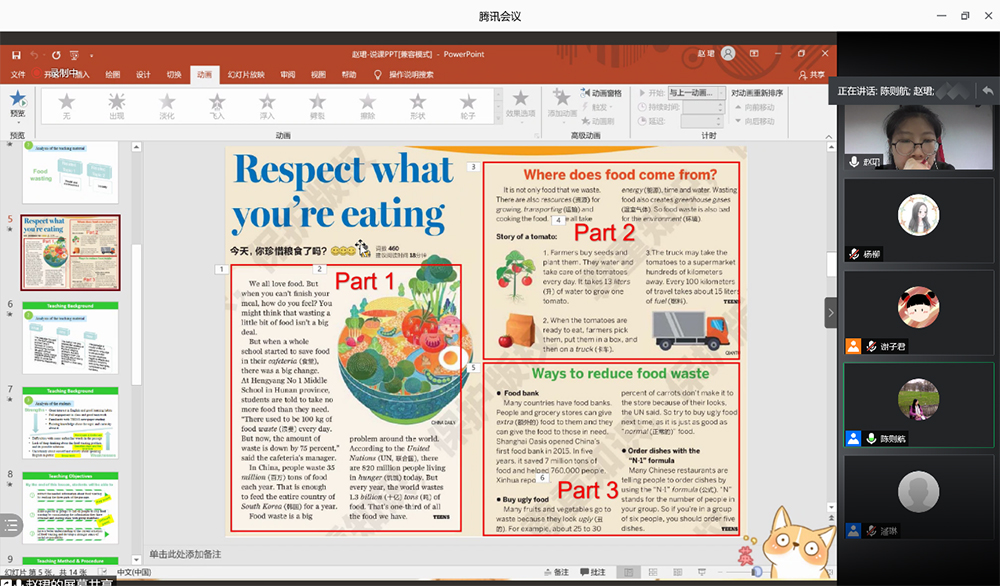The image size is (1000, 586).
Task: Toggle the 备注 notes pane in status bar
Action: tap(554, 572)
